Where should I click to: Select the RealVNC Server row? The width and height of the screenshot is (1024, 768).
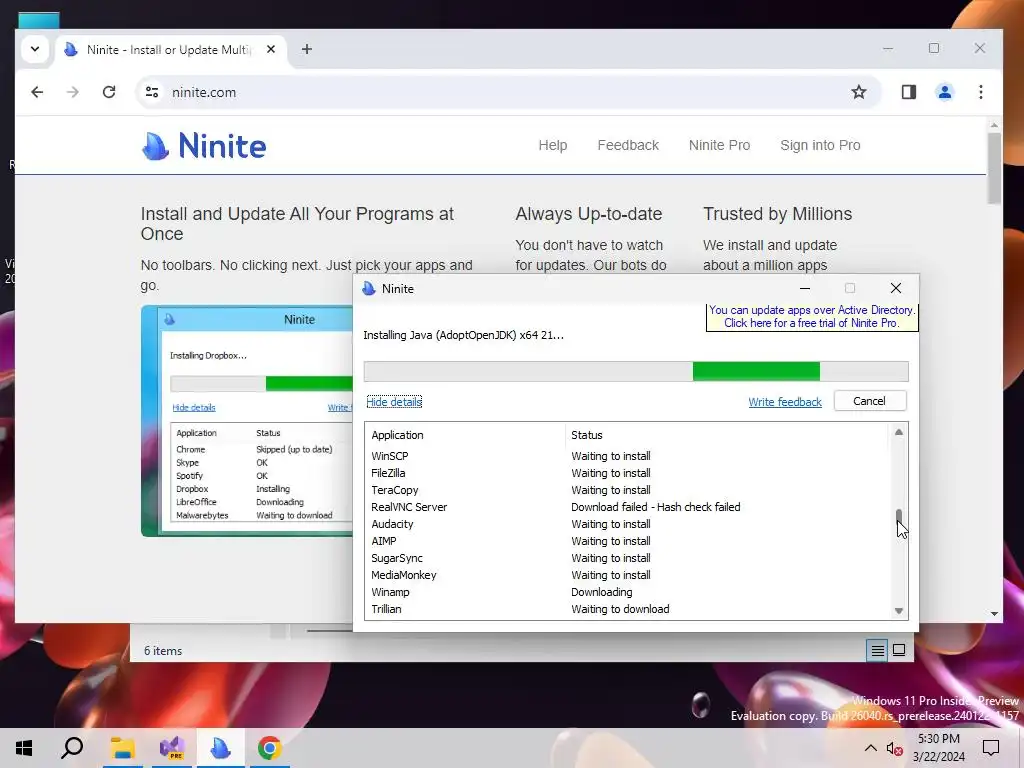coord(627,507)
